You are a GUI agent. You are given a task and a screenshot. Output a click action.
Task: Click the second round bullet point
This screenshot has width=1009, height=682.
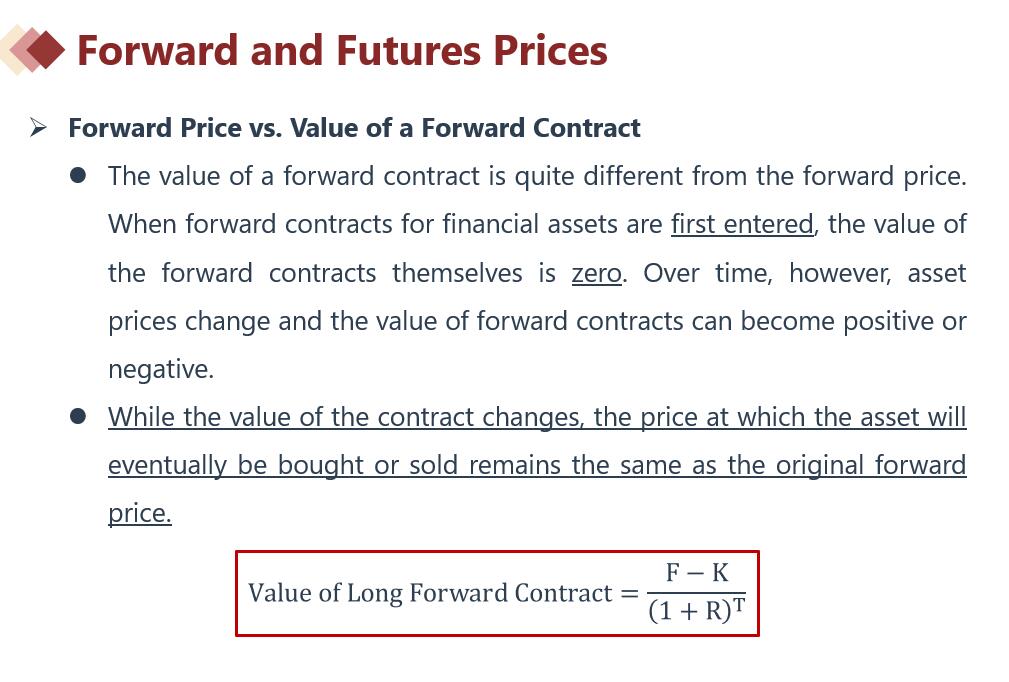pyautogui.click(x=78, y=415)
